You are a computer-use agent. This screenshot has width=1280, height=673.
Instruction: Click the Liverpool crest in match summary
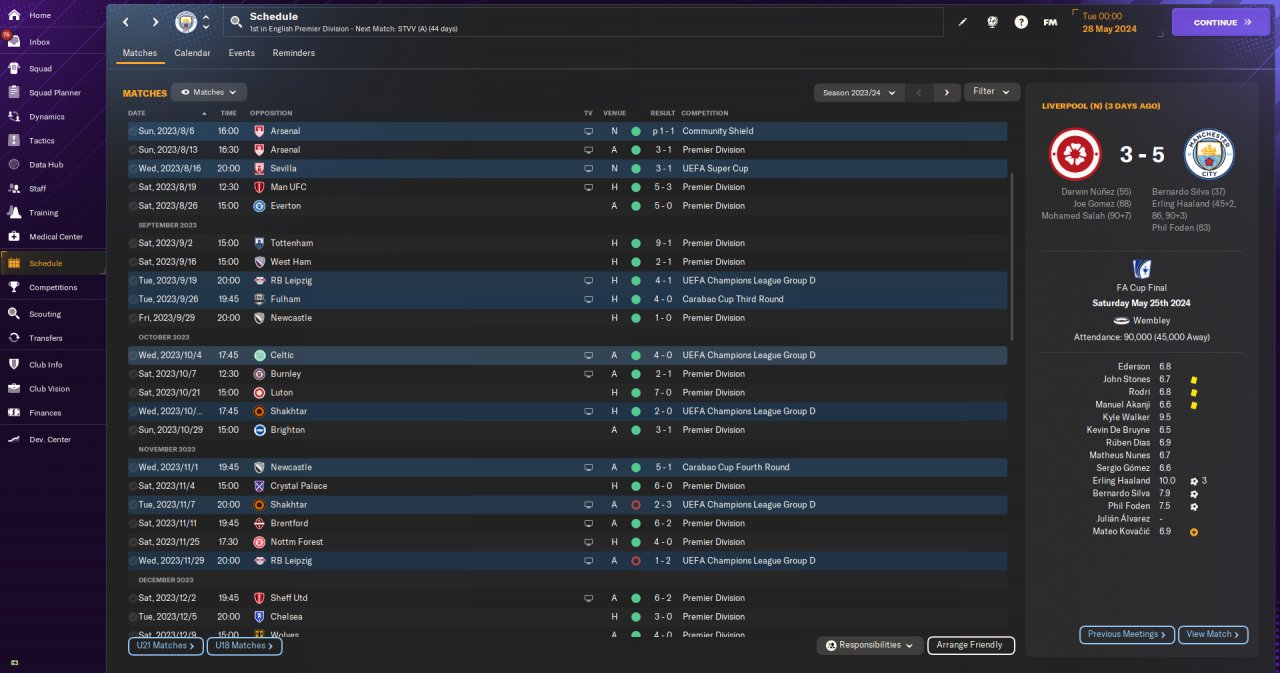coord(1074,155)
